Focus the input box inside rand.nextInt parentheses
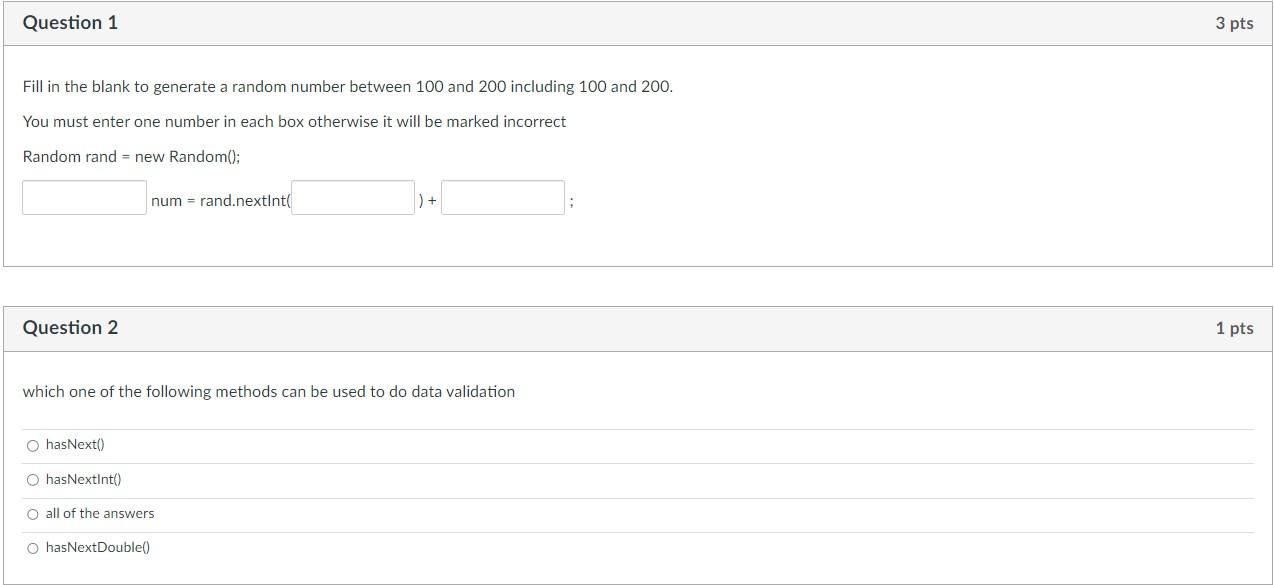Screen dimensions: 1274x585 353,197
